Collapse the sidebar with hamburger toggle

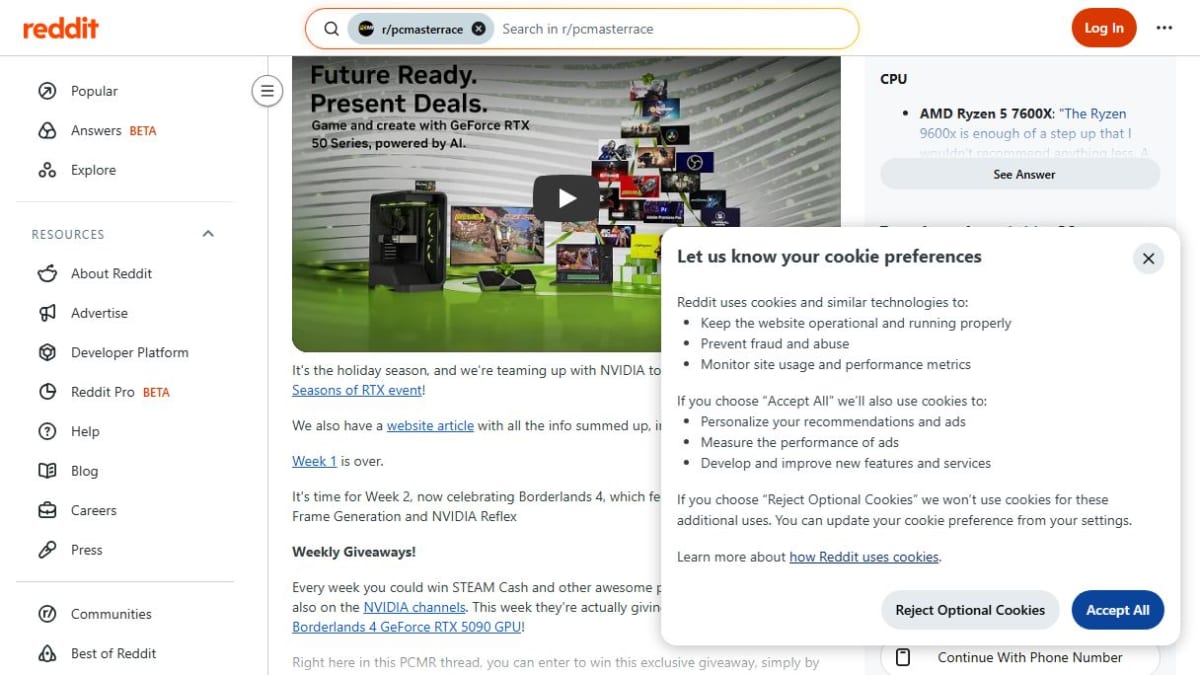point(267,91)
